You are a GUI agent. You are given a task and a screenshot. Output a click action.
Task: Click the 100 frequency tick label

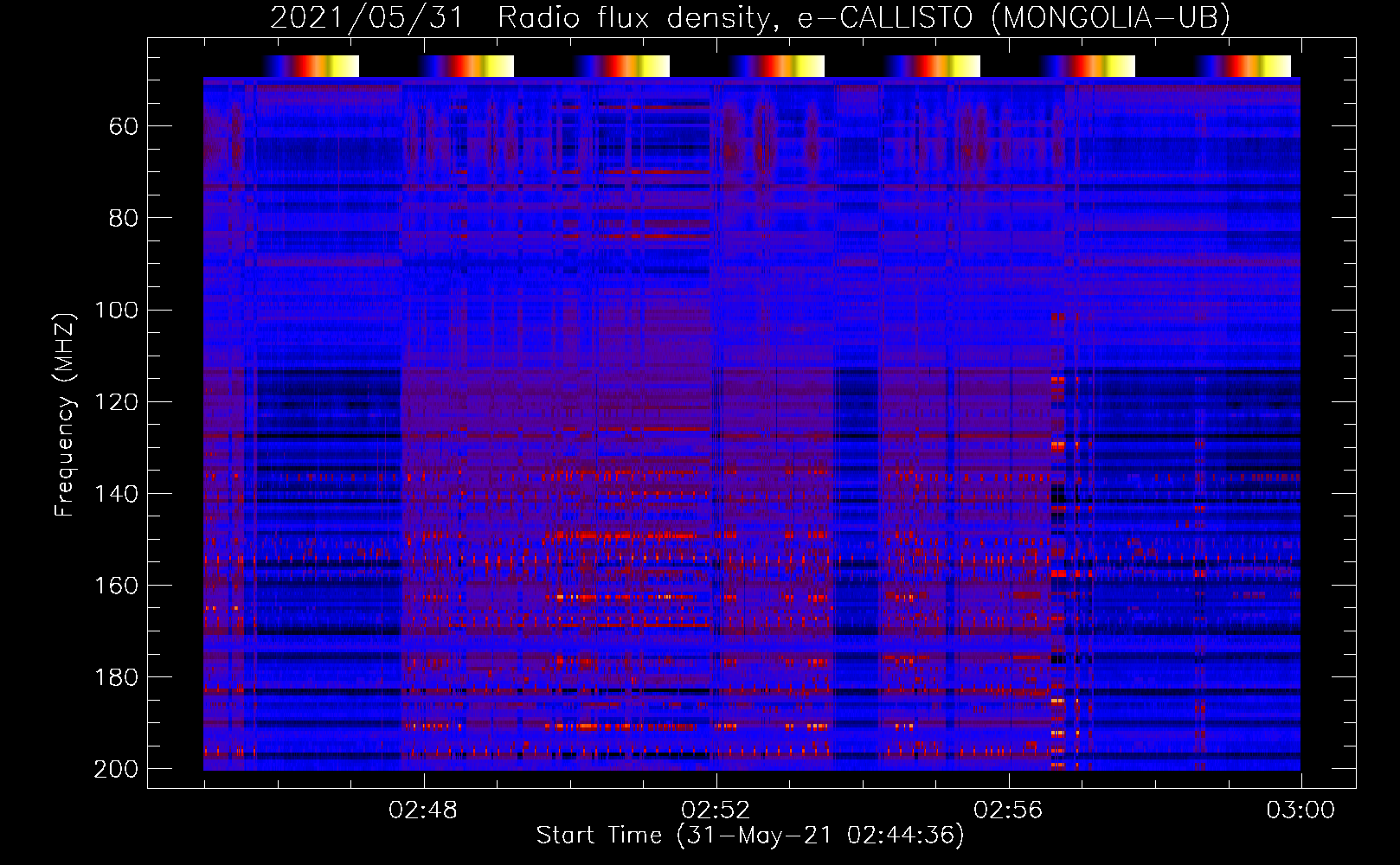(x=117, y=311)
